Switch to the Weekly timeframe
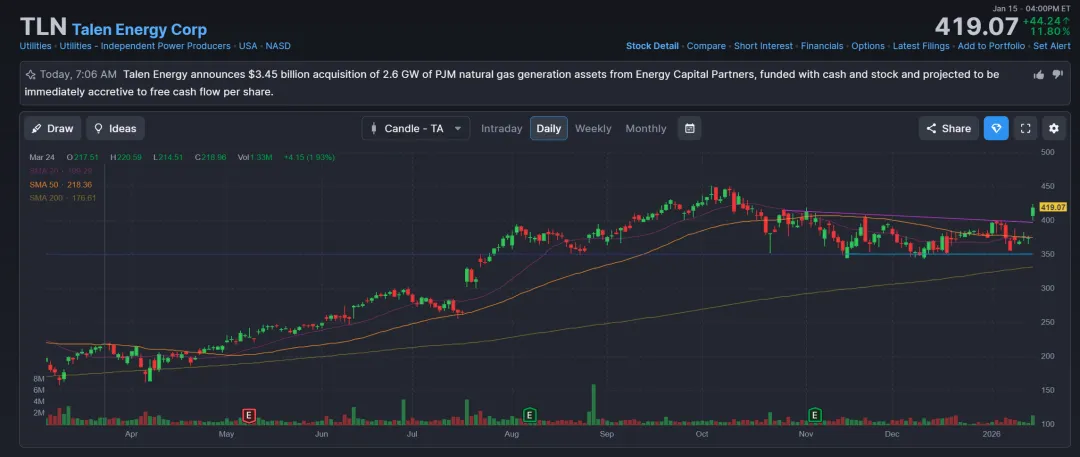The height and width of the screenshot is (457, 1080). point(593,128)
